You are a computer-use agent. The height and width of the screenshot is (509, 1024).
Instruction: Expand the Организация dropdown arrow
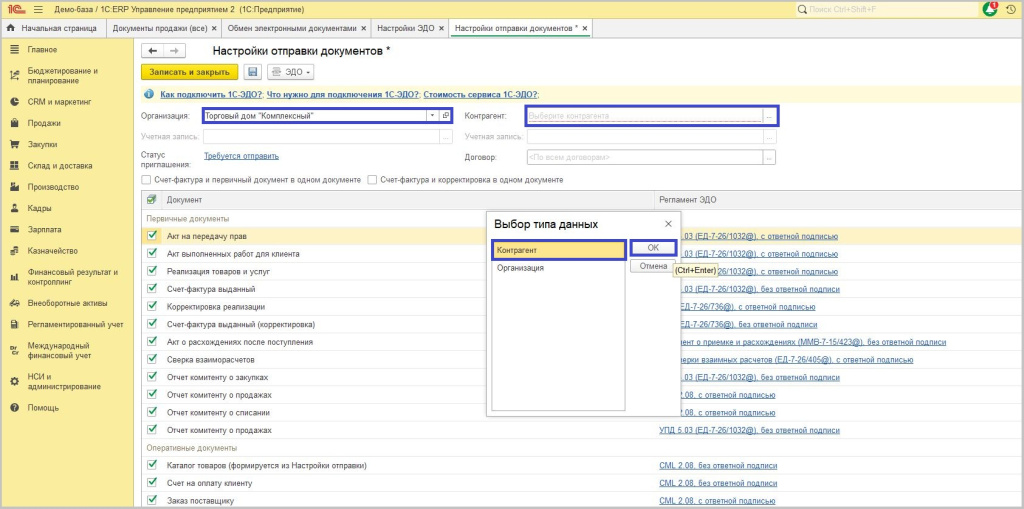(432, 116)
